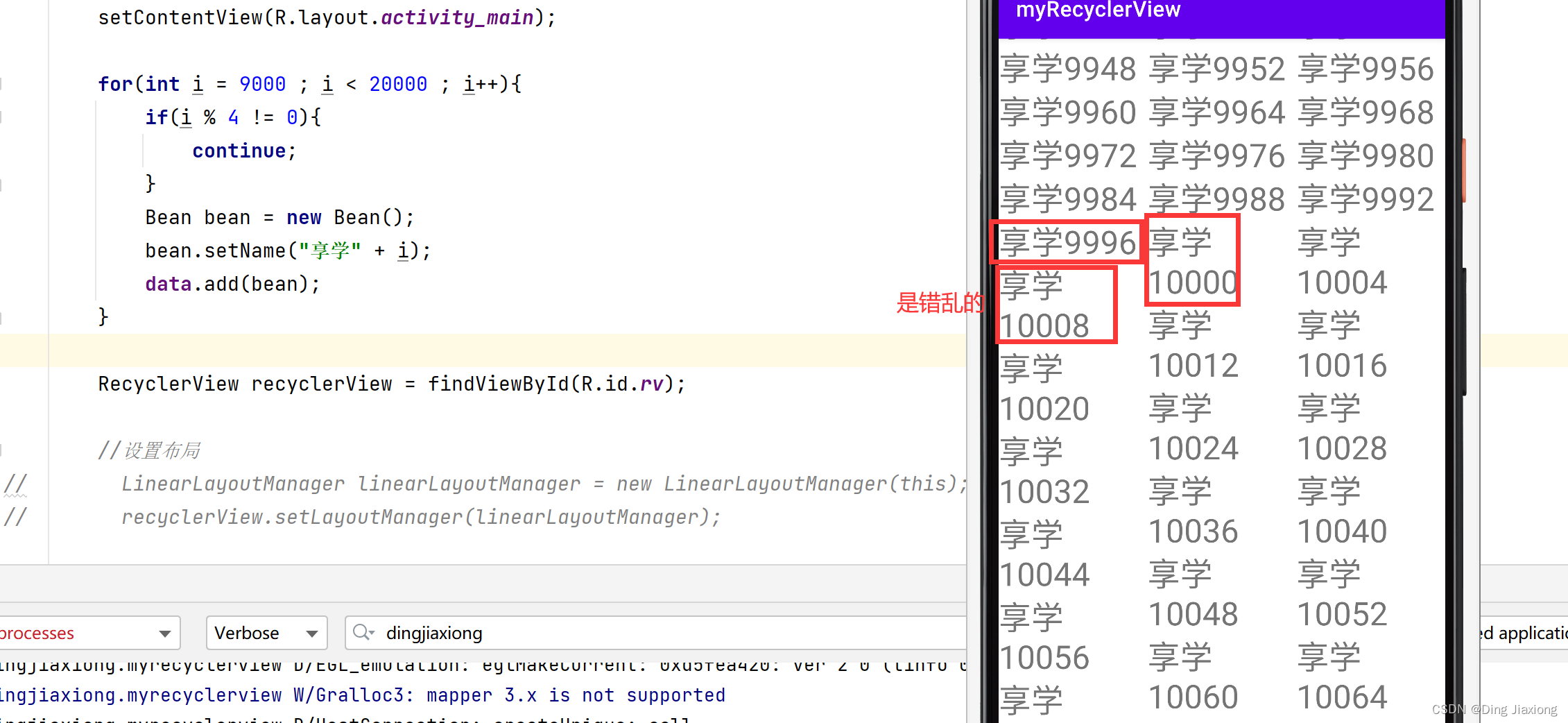
Task: Tap the item numbered 10024
Action: pyautogui.click(x=1193, y=429)
